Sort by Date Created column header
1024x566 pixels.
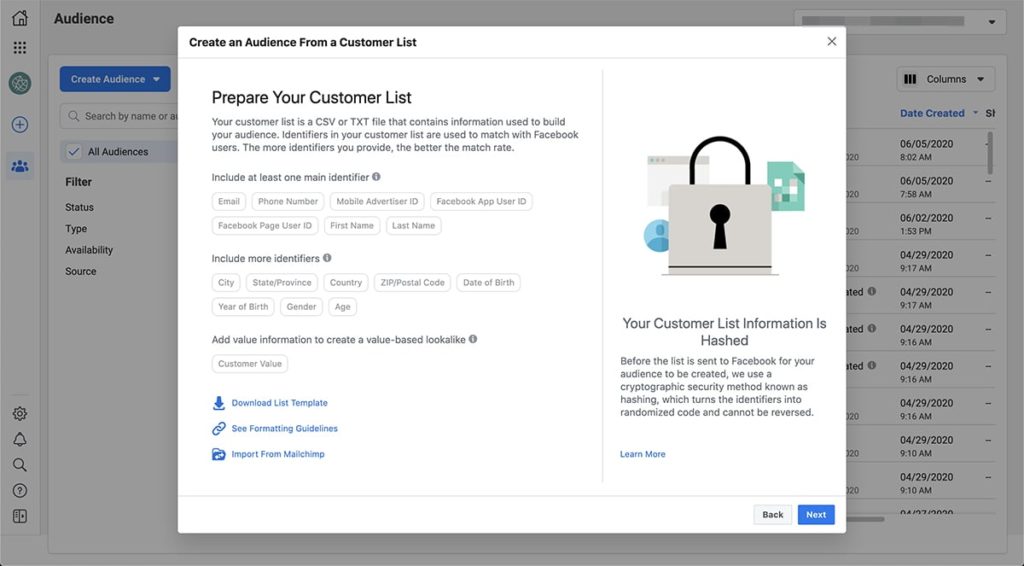pyautogui.click(x=932, y=113)
